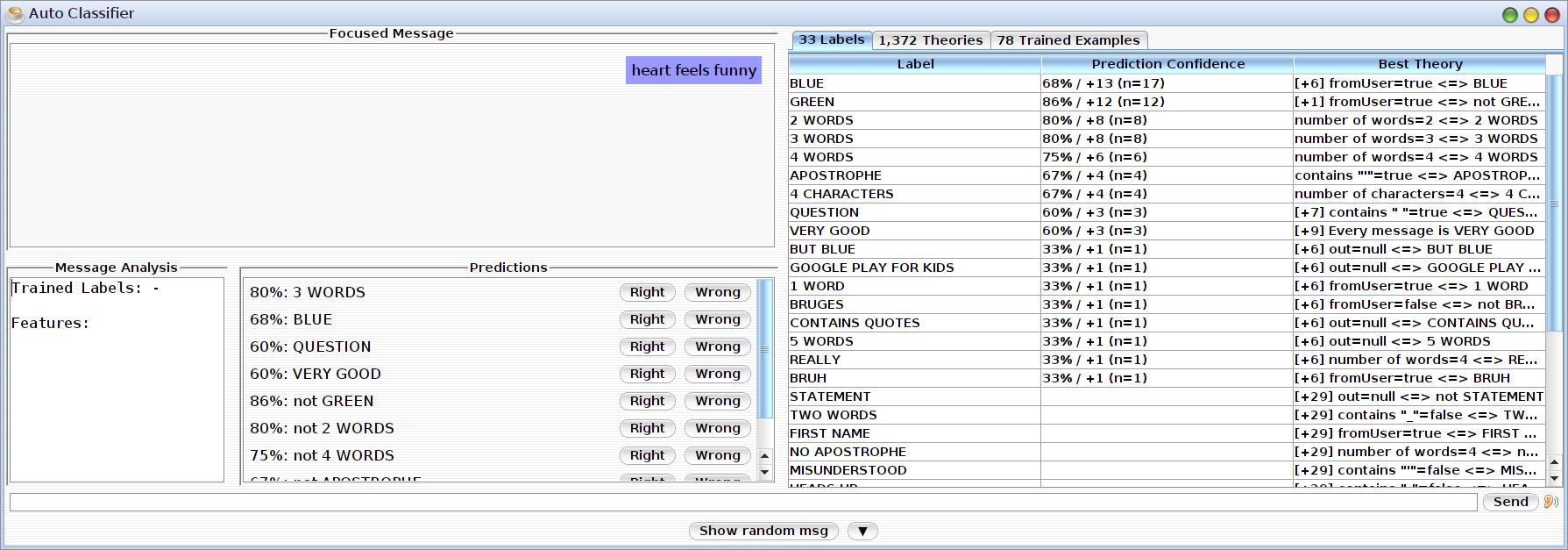Click the Show random msg button
1568x550 pixels.
click(763, 531)
